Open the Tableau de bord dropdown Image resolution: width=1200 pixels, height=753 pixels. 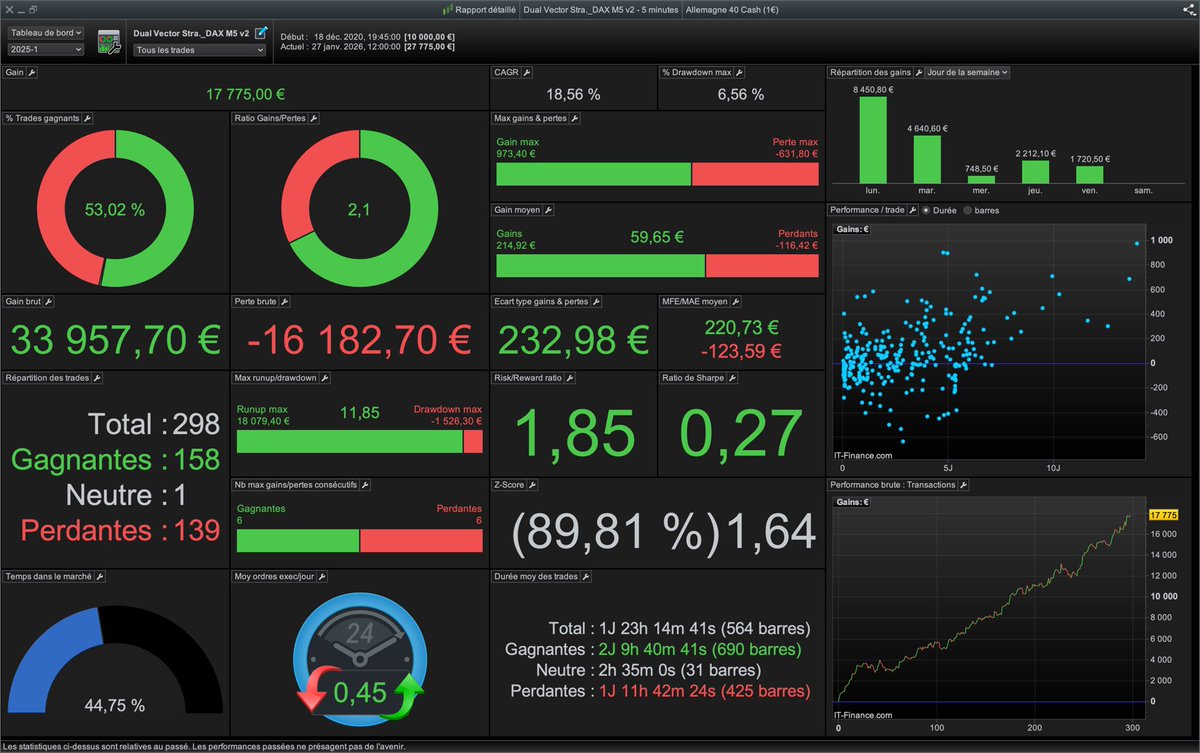[46, 33]
